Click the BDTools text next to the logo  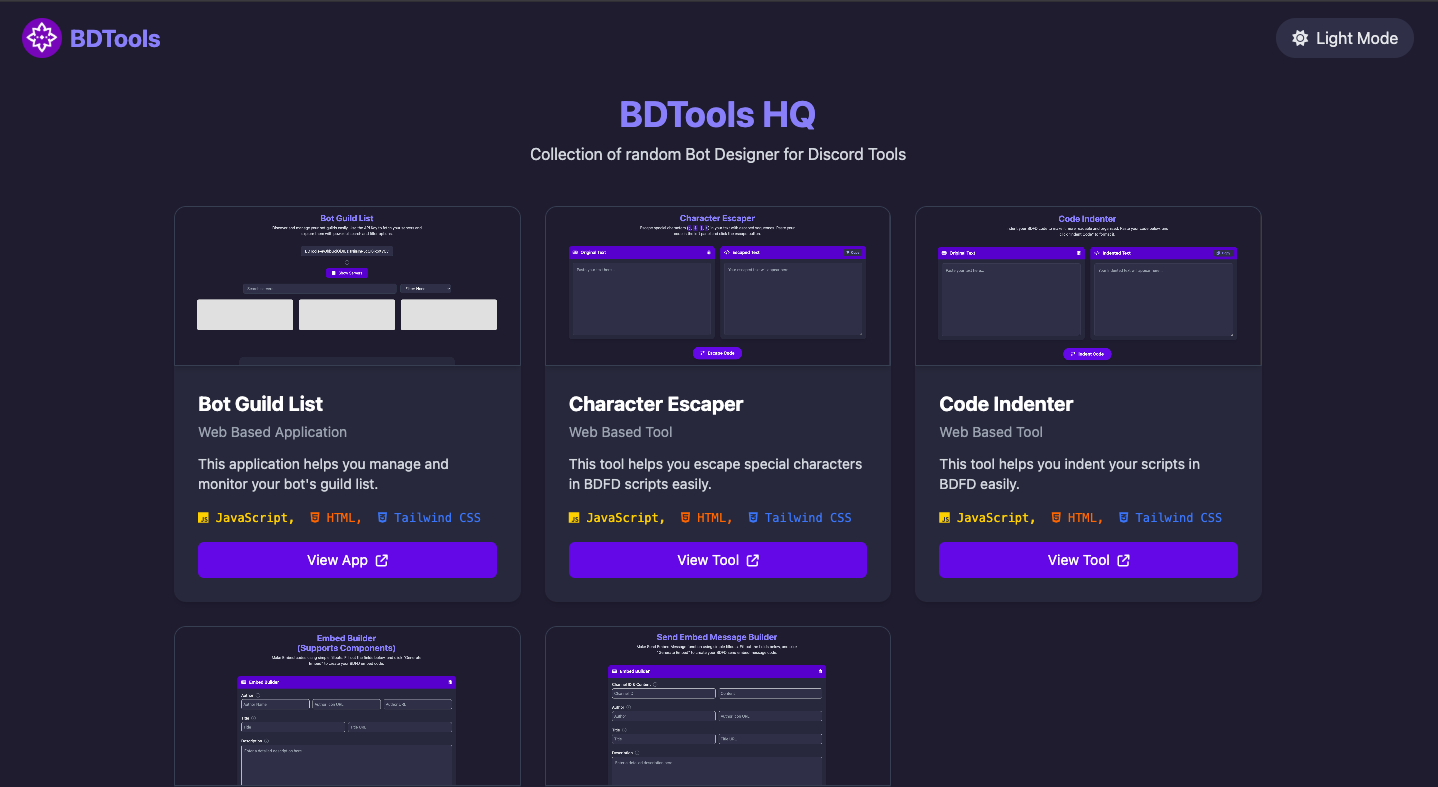(114, 38)
